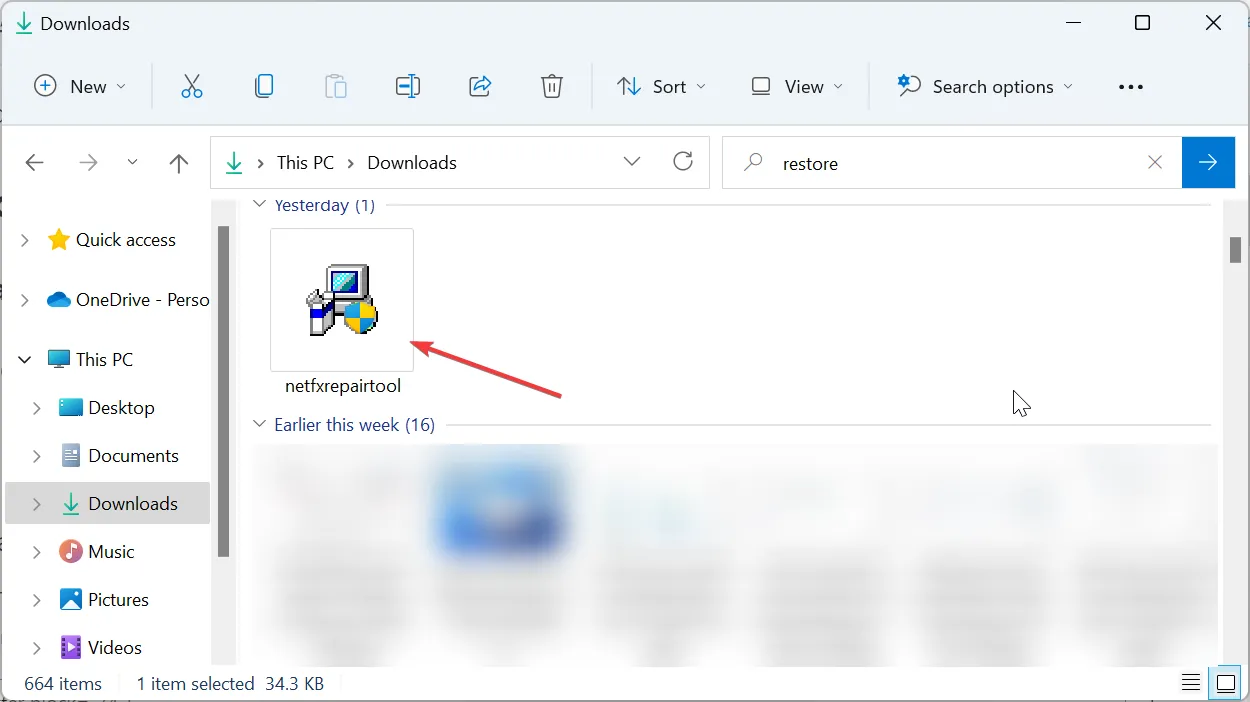Expand the OneDrive node
Screen dimensions: 1250x702
[24, 300]
